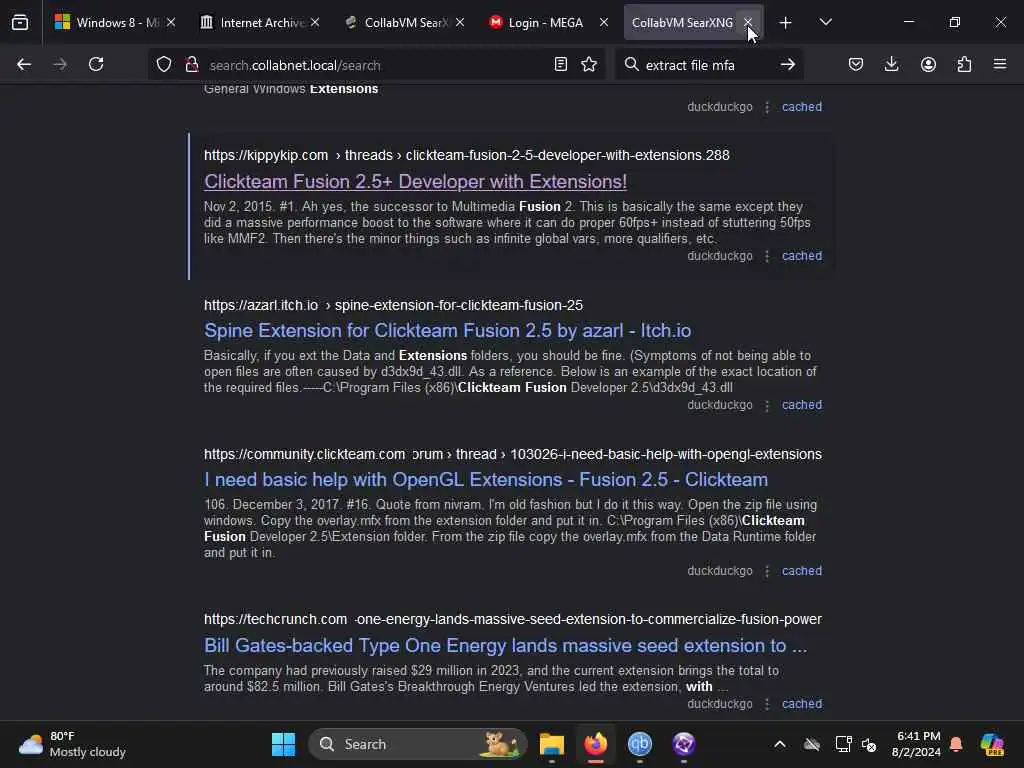Screen dimensions: 1024x768
Task: Click techcrunch.com result URL text
Action: point(513,619)
